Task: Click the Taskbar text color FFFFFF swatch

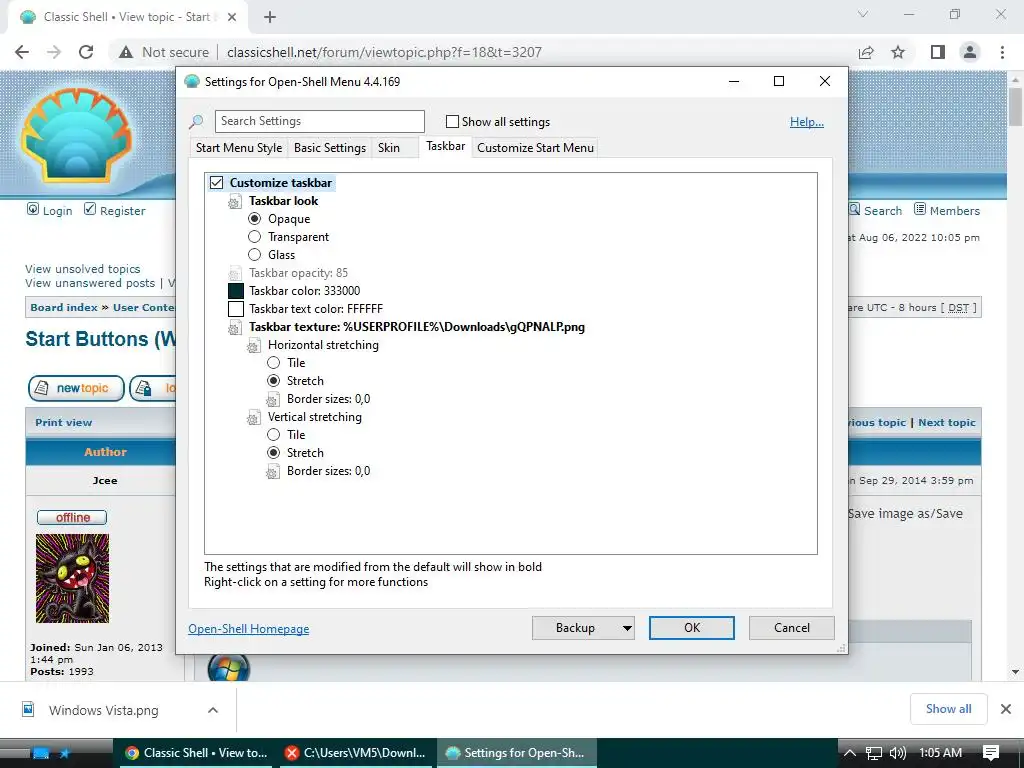Action: (x=236, y=309)
